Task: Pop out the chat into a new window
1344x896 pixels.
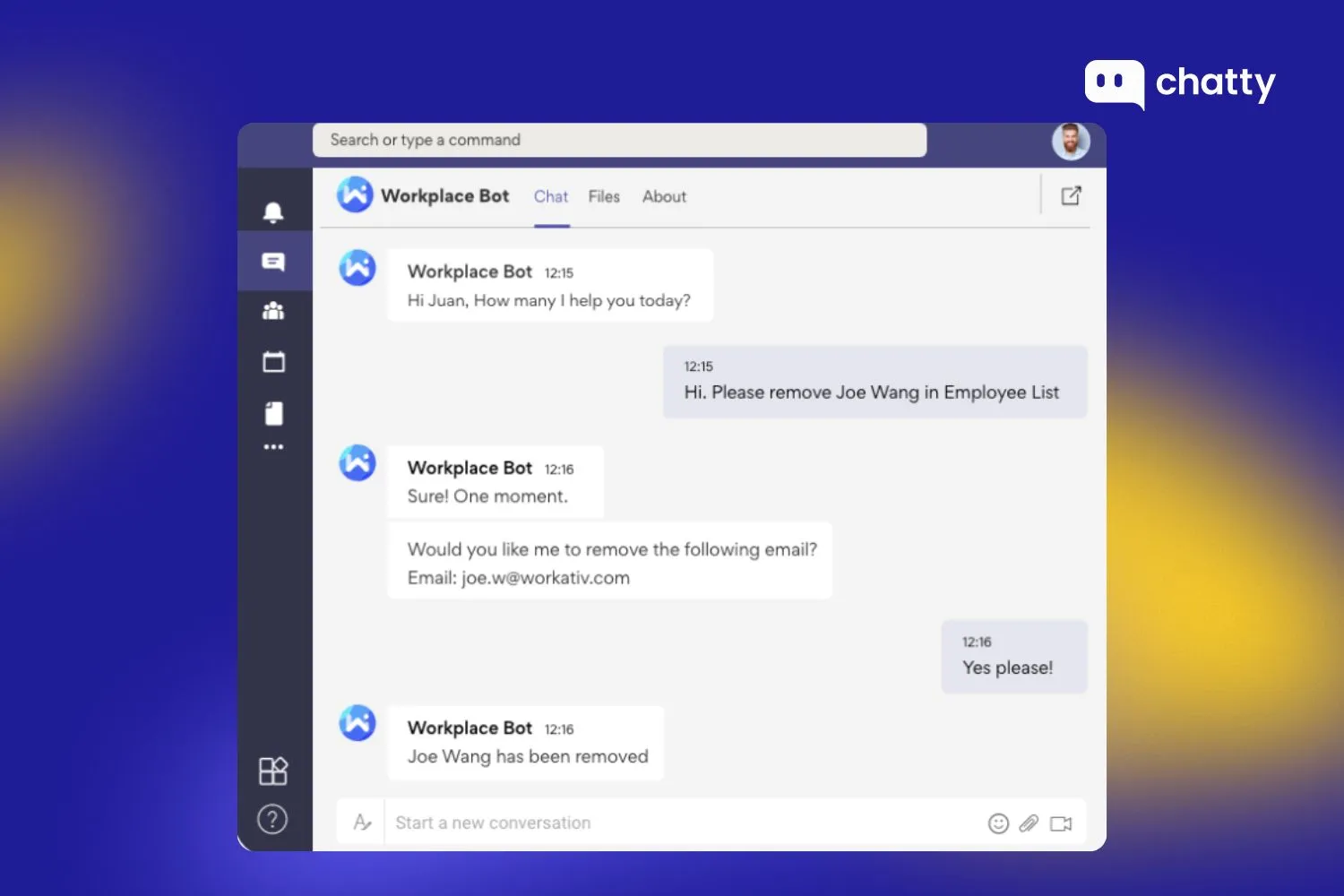Action: point(1071,195)
